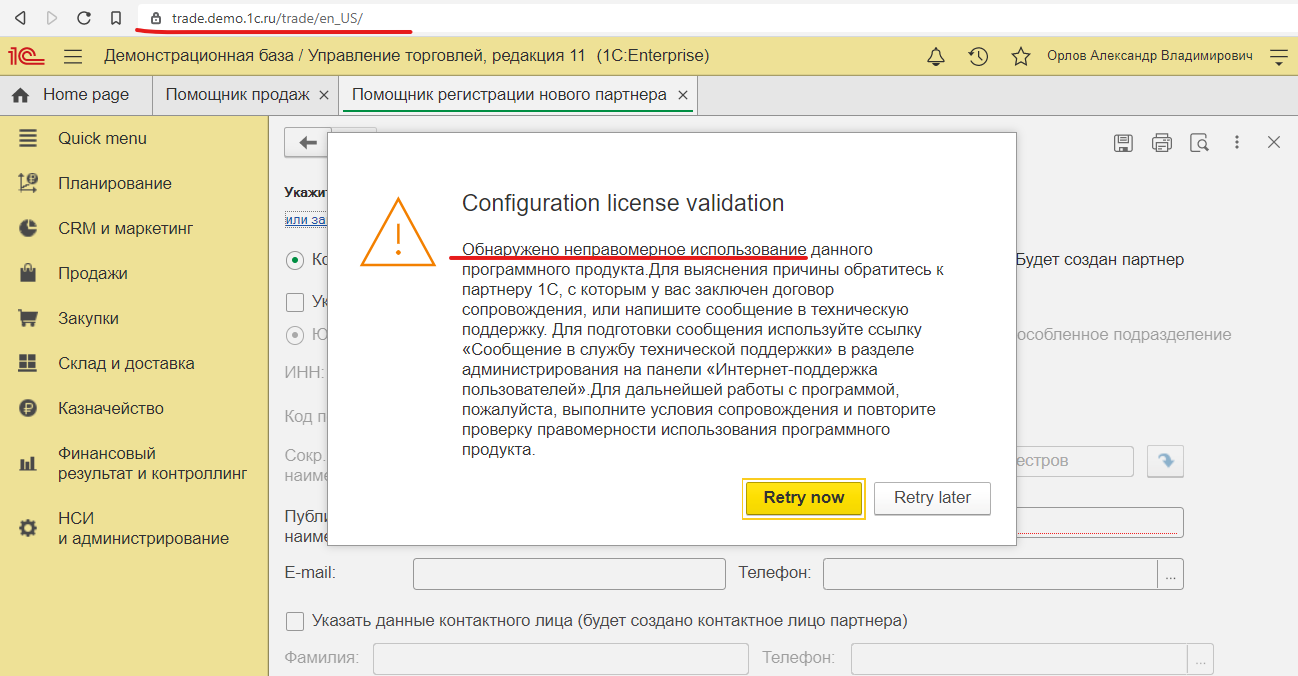Open the three-dot more actions menu

pyautogui.click(x=1237, y=143)
